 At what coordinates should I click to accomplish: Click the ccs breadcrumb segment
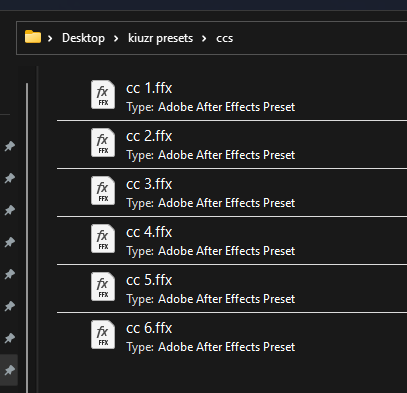[x=224, y=38]
